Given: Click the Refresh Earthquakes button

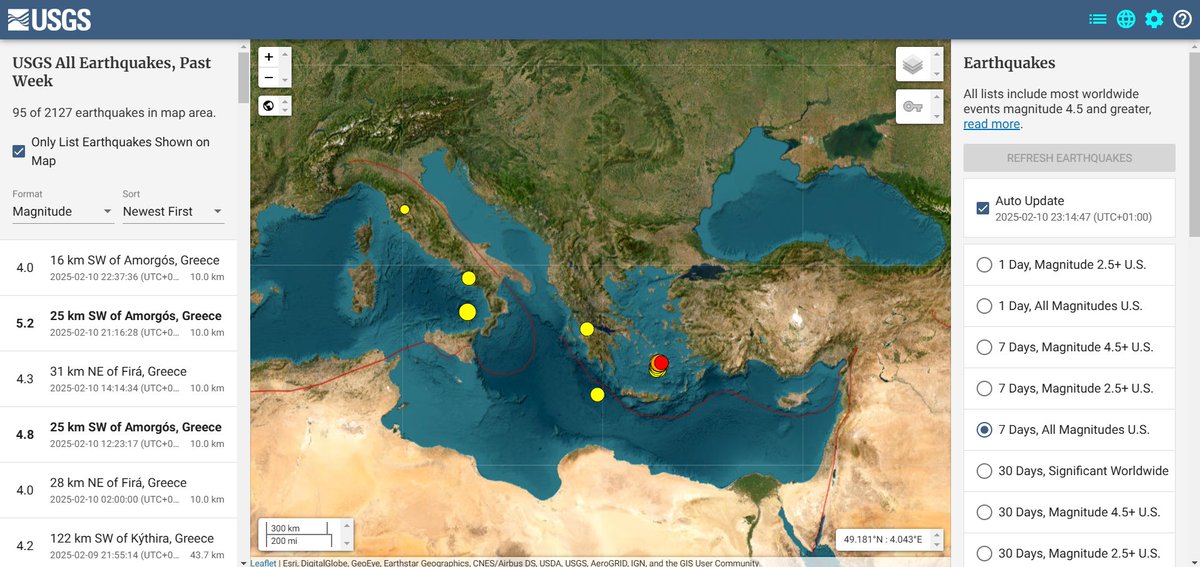Looking at the screenshot, I should coord(1069,158).
